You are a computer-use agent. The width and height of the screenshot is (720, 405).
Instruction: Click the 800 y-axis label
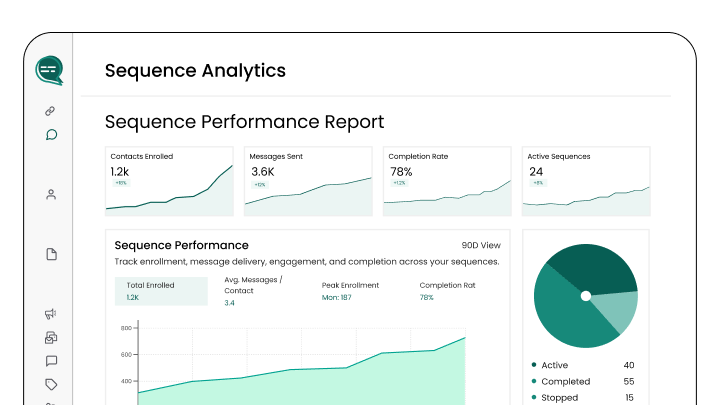point(126,328)
